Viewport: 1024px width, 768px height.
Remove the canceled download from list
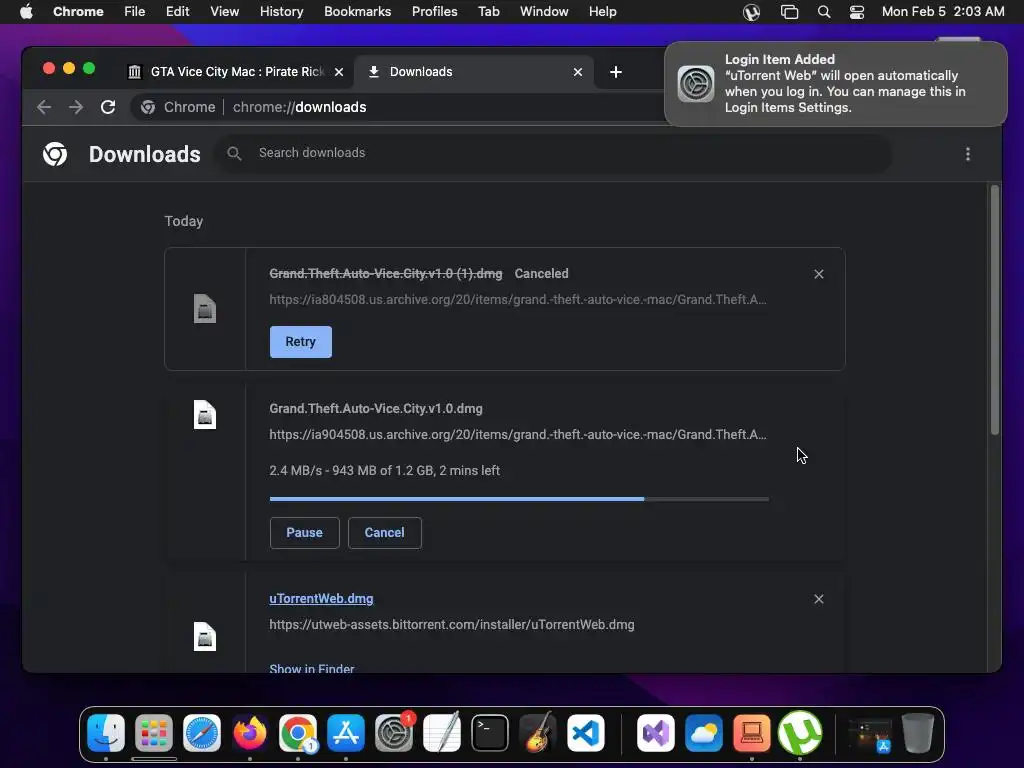pyautogui.click(x=818, y=274)
